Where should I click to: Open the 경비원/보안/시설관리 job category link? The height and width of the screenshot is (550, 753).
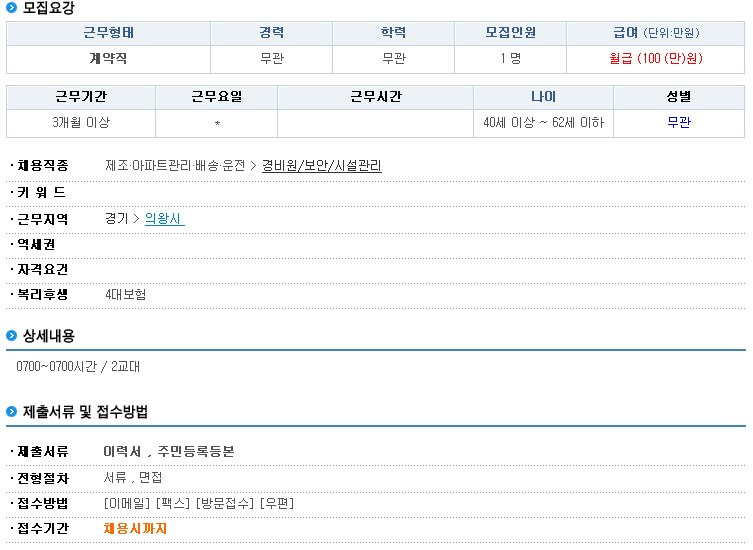point(321,166)
